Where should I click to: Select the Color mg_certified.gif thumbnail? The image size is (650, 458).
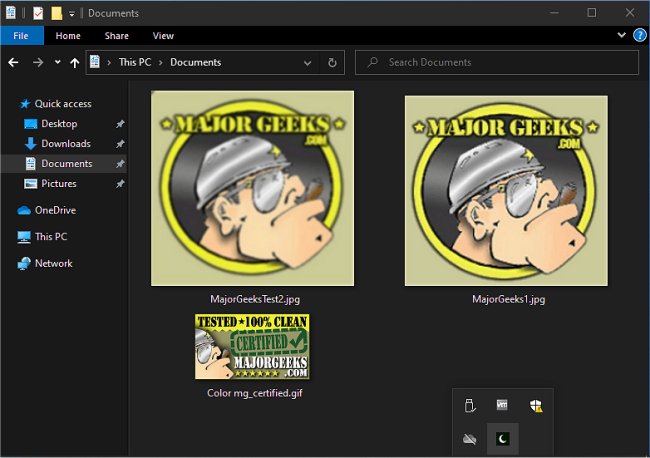tap(252, 347)
